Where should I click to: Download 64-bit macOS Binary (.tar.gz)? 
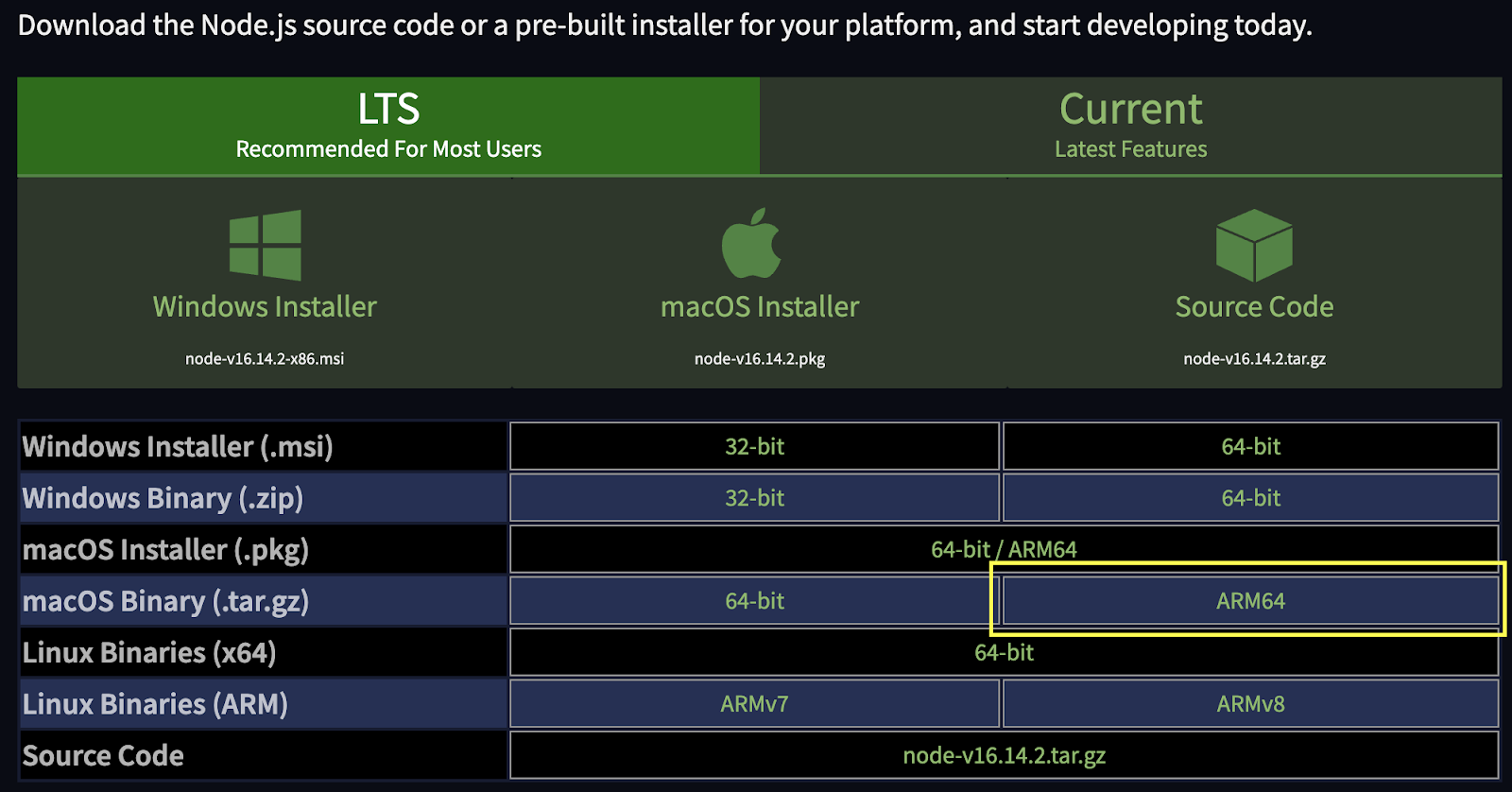click(x=754, y=601)
